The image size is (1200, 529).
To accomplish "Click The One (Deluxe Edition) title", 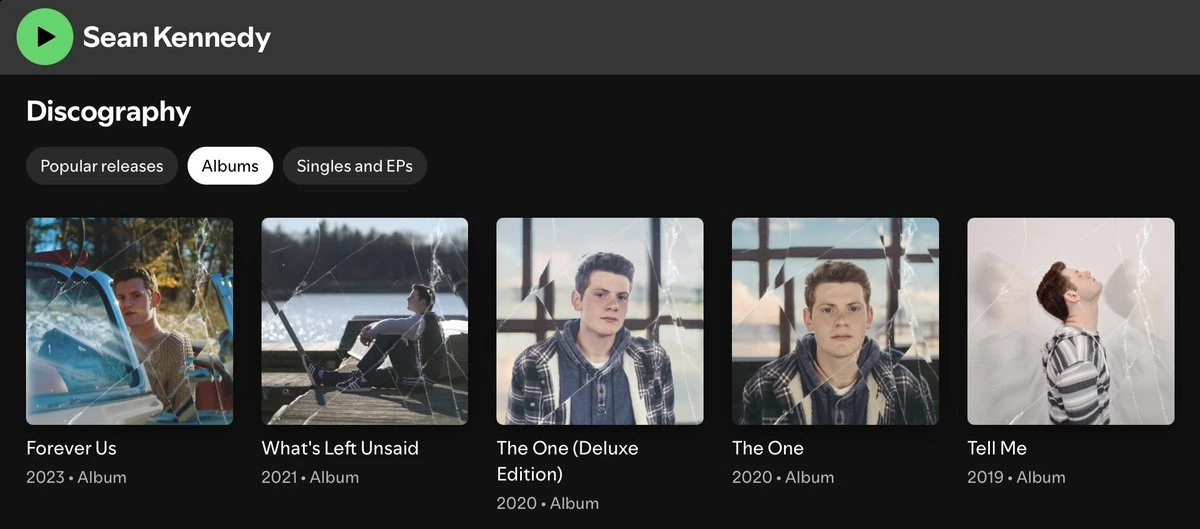I will pos(567,461).
